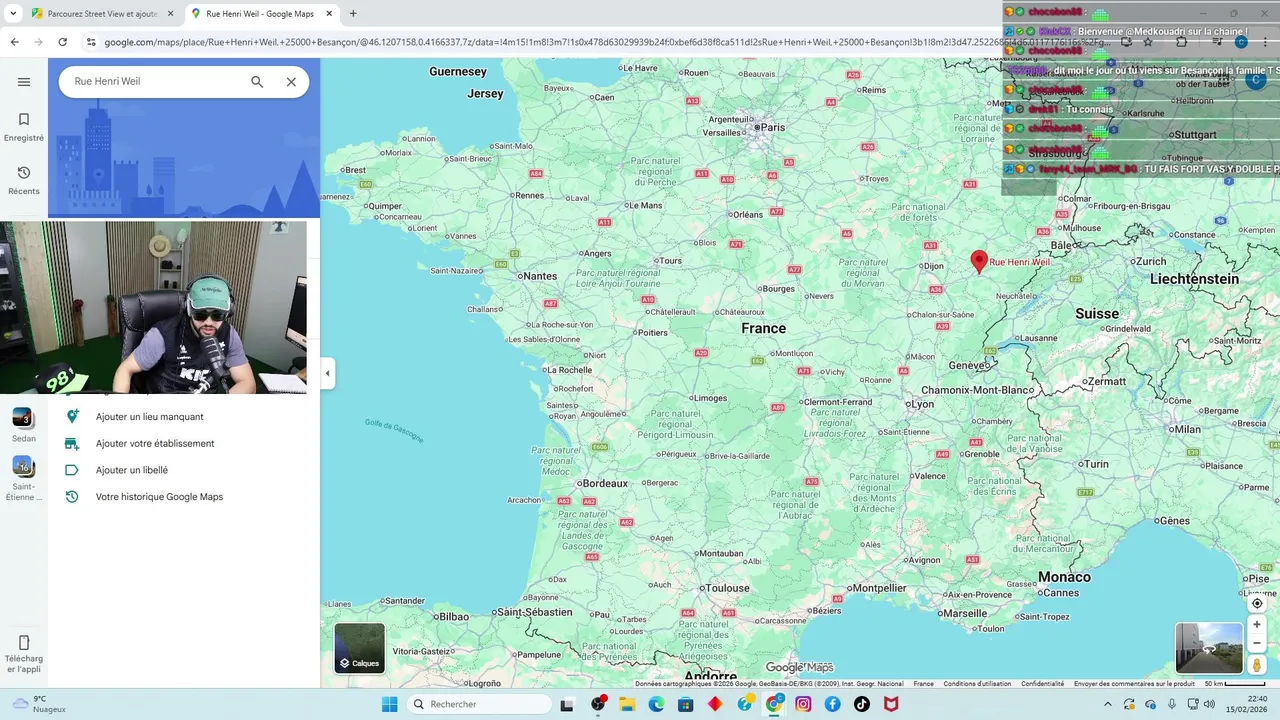The width and height of the screenshot is (1280, 720).
Task: Open McAfee from the taskbar
Action: click(891, 704)
